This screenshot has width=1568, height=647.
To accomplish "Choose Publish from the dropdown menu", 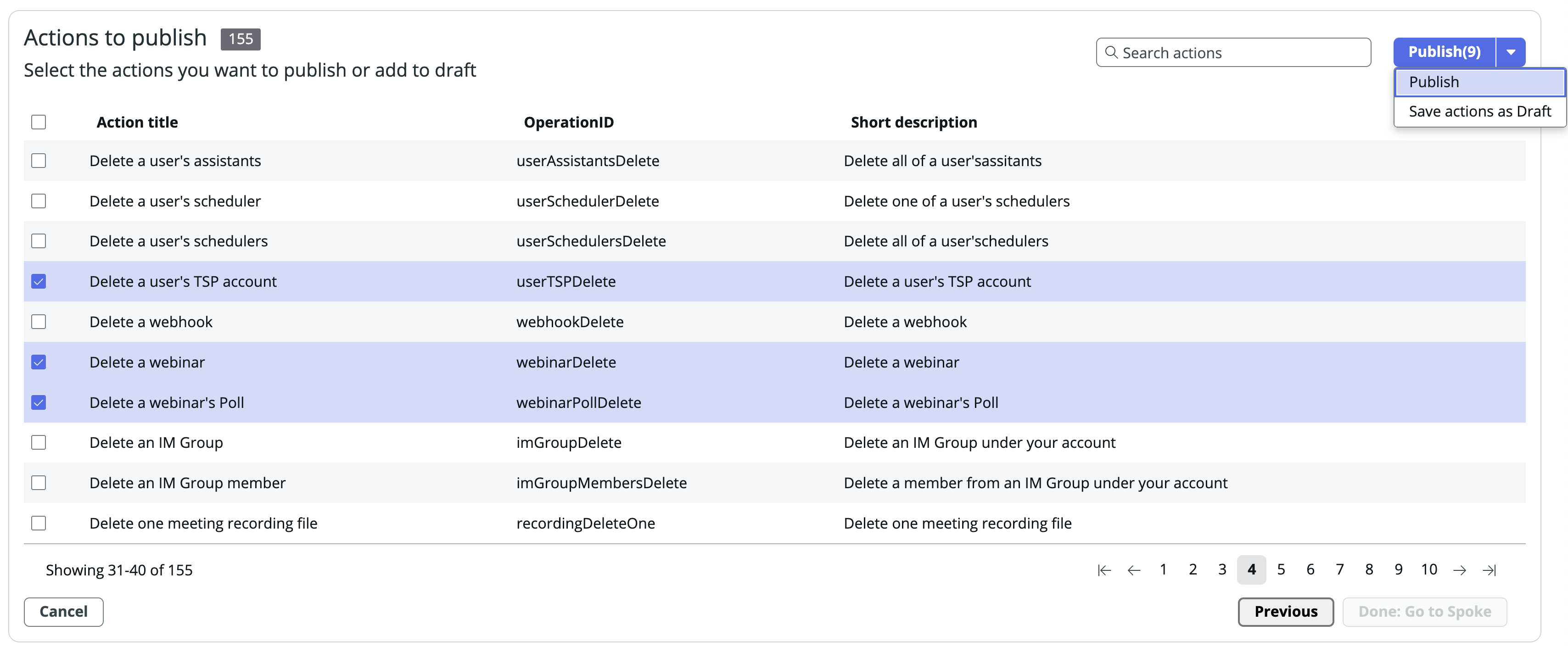I will pos(1480,82).
